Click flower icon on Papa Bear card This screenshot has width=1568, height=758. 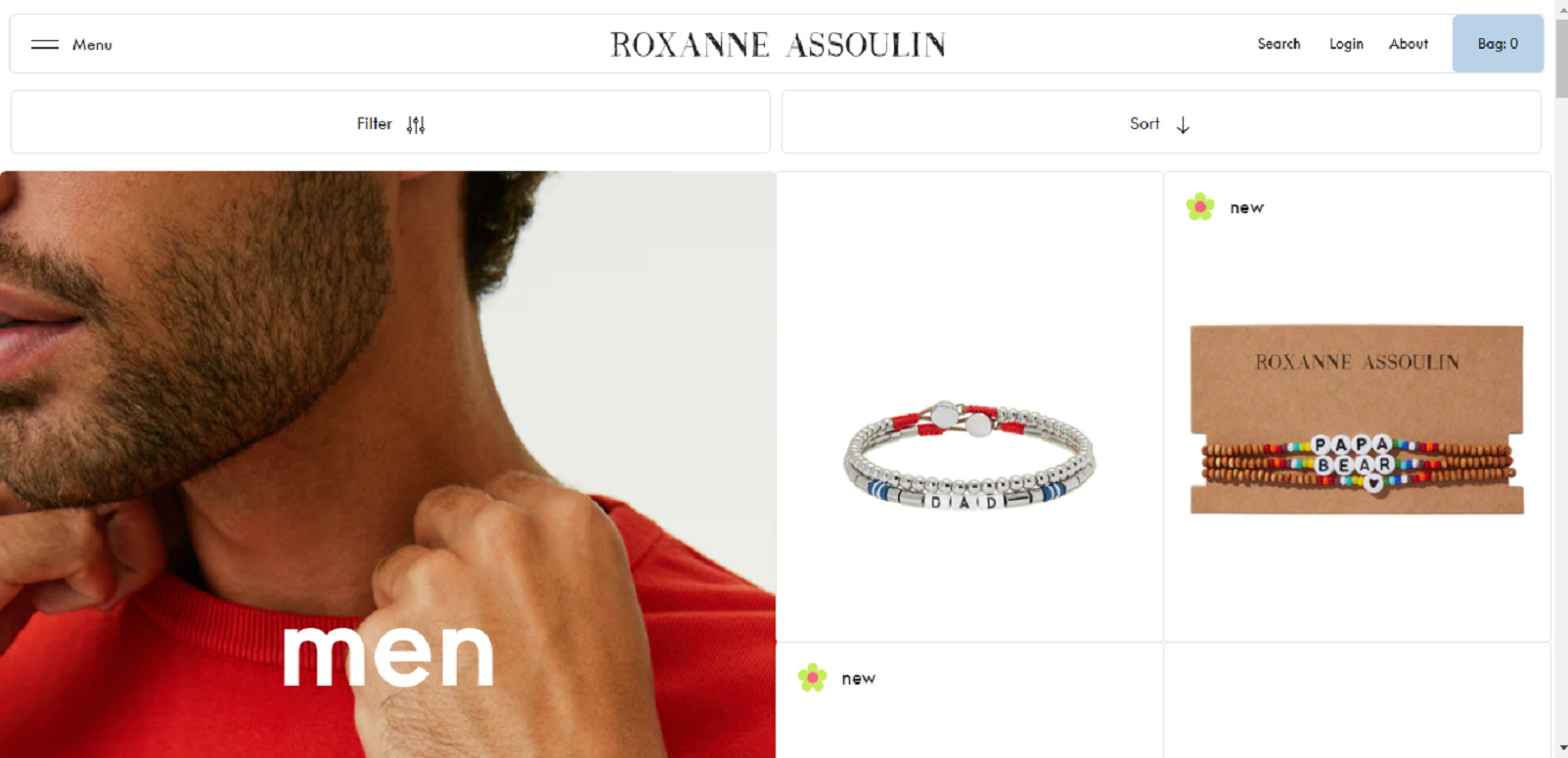tap(1200, 206)
